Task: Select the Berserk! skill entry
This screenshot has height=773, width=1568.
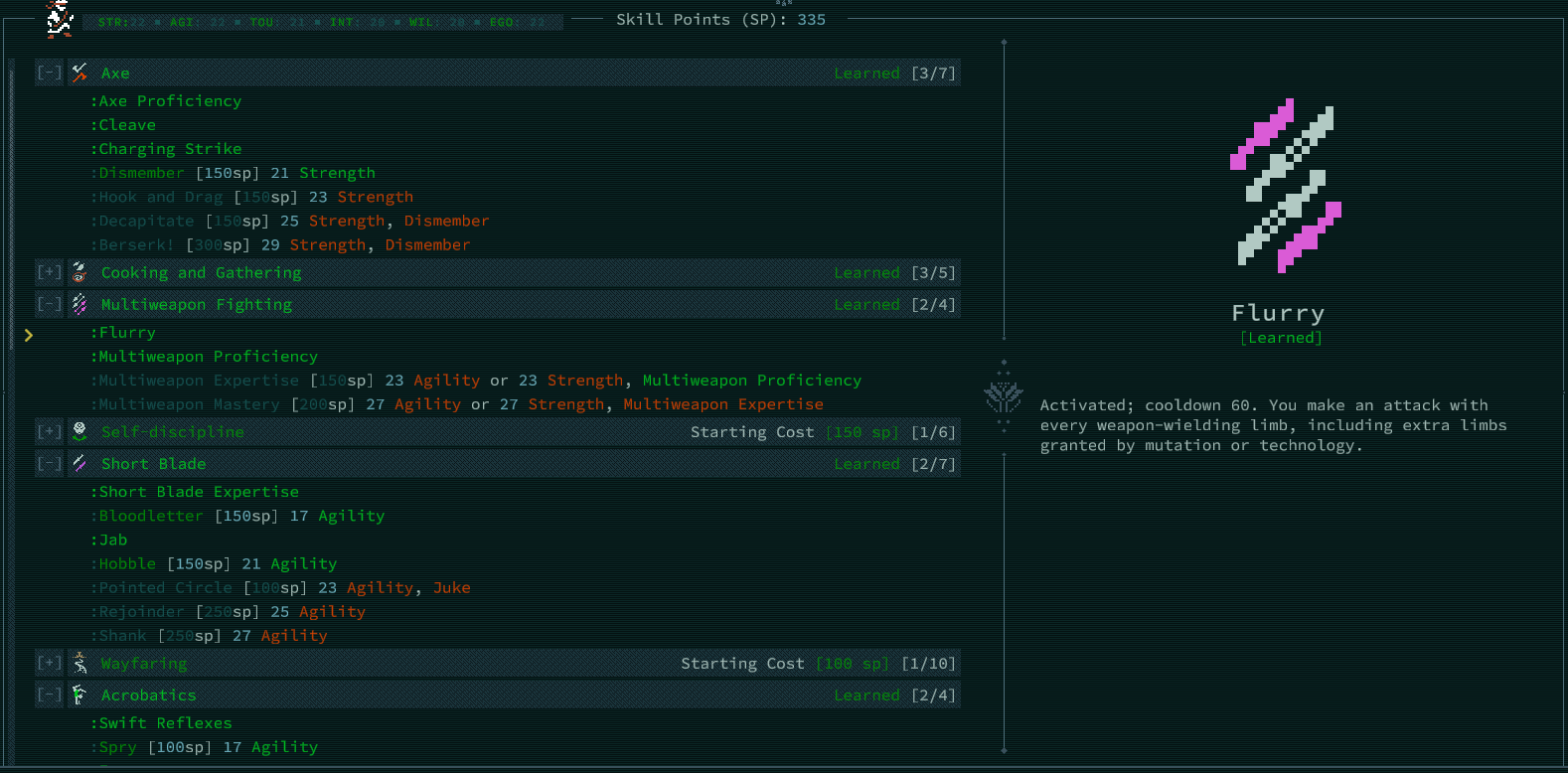Action: [136, 244]
